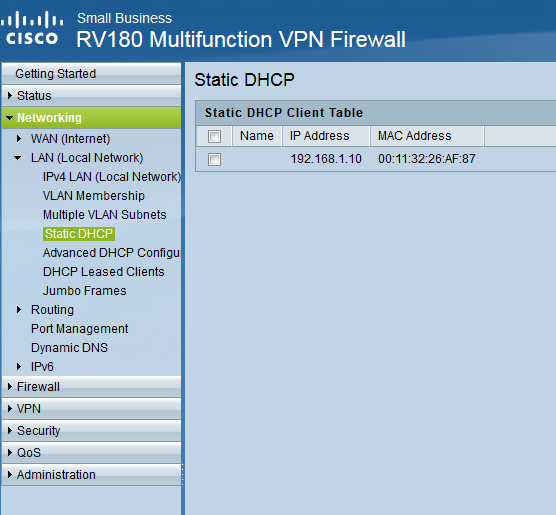Viewport: 556px width, 515px height.
Task: Expand the Status section arrow
Action: click(x=10, y=95)
